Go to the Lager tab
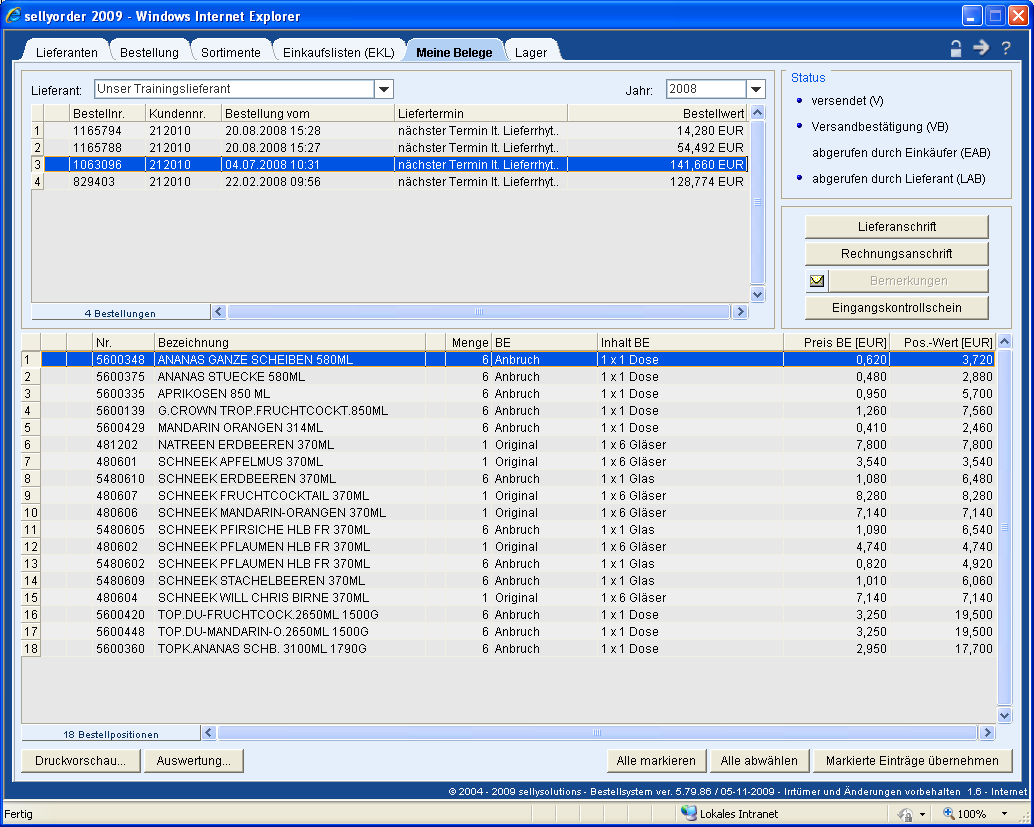 531,52
